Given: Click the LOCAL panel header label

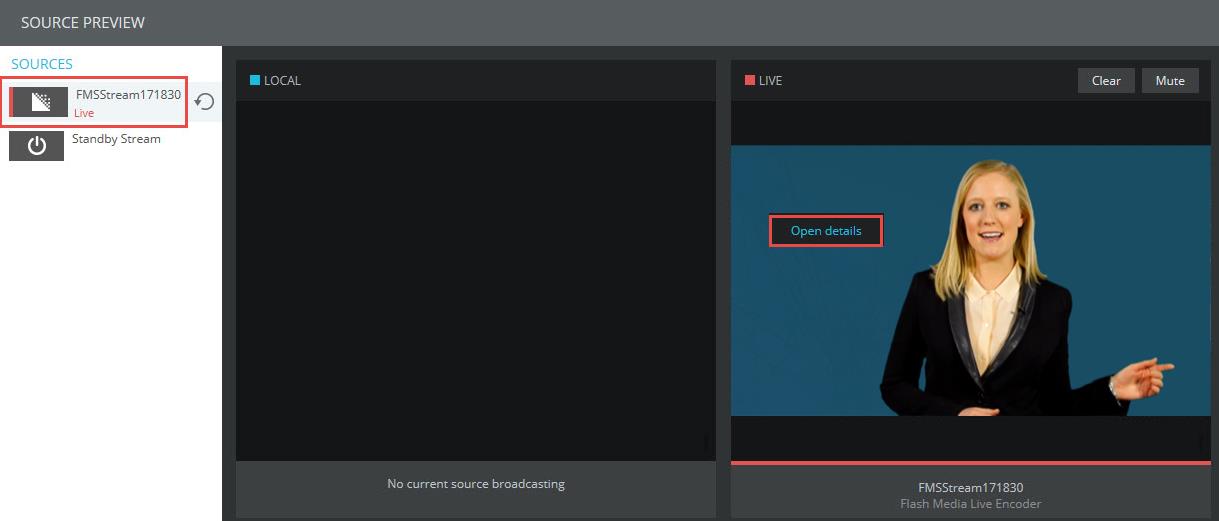Looking at the screenshot, I should coord(282,81).
